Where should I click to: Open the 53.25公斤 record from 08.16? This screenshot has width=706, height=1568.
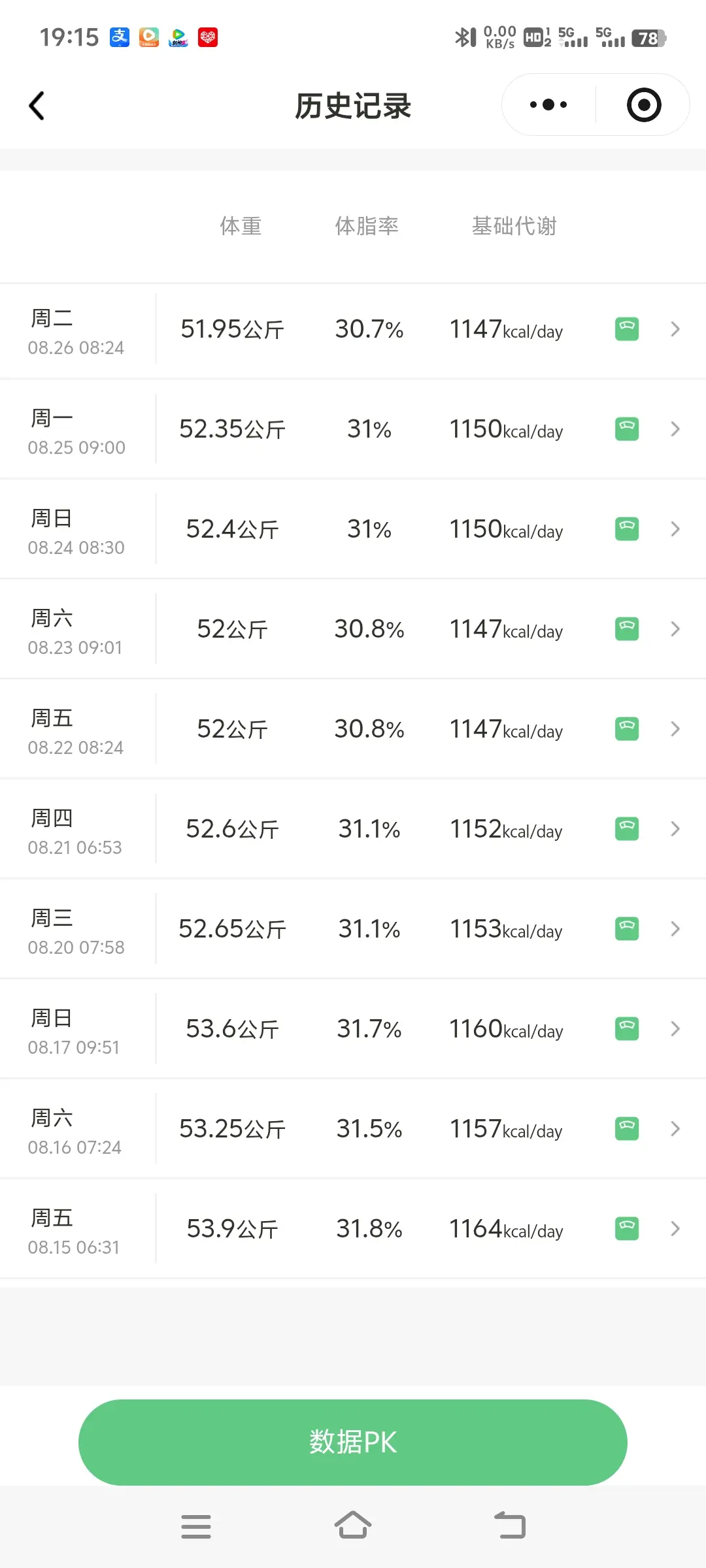click(x=353, y=1129)
